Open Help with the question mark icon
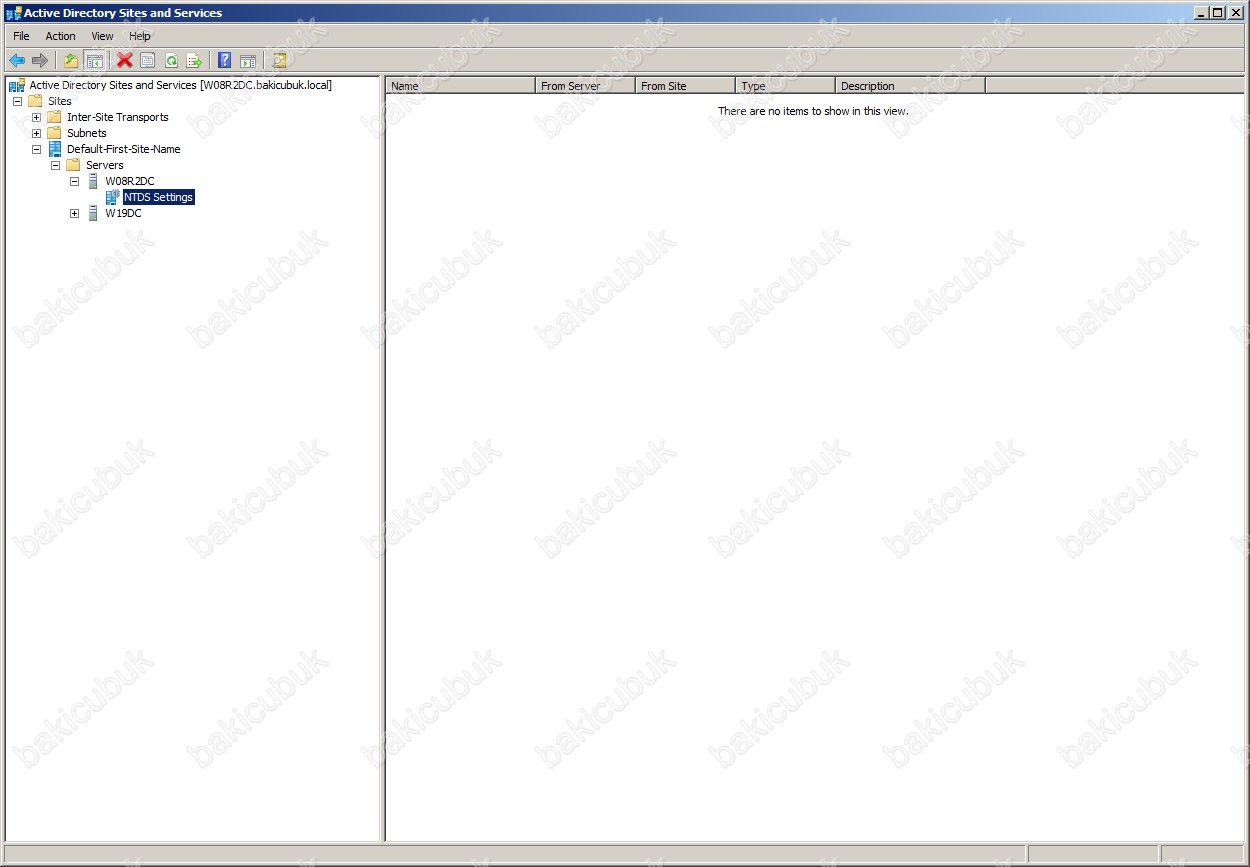The height and width of the screenshot is (867, 1250). coord(225,61)
